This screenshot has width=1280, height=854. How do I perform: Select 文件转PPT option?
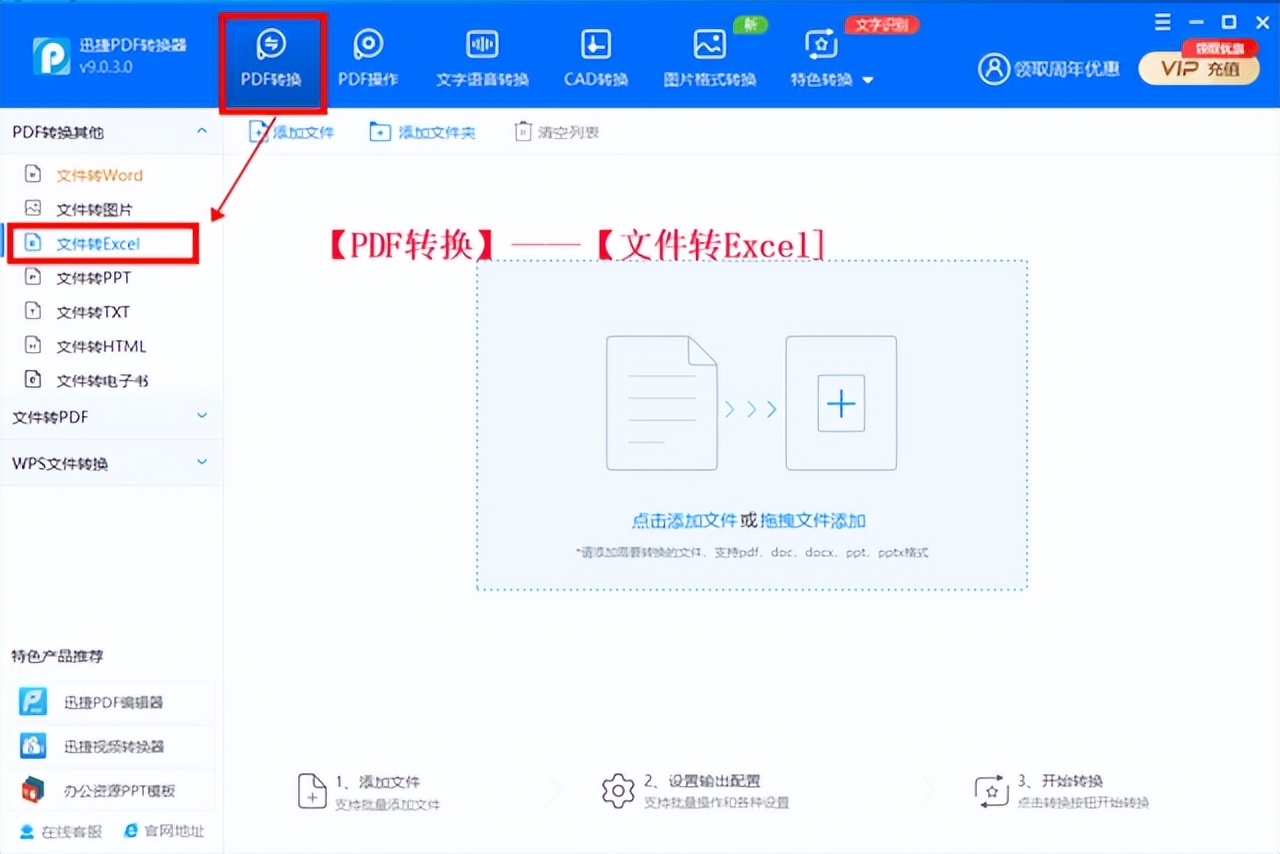[x=93, y=278]
